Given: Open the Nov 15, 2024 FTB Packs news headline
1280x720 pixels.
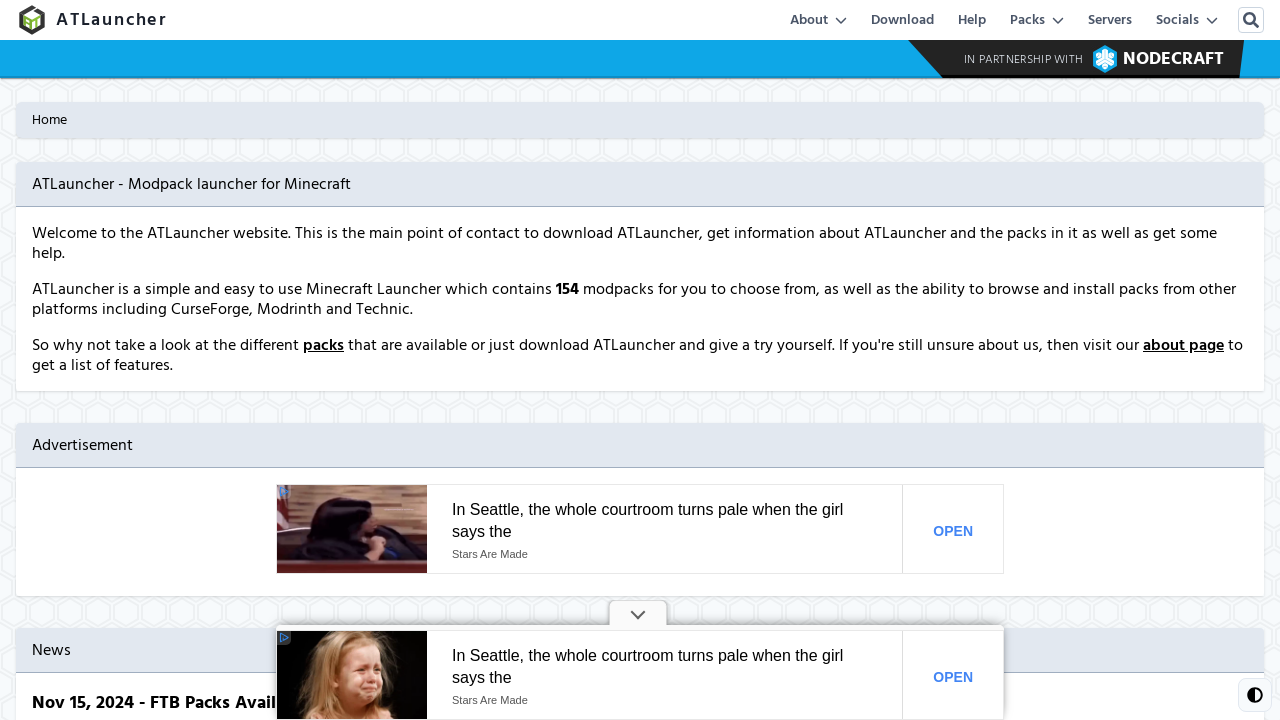Looking at the screenshot, I should tap(154, 703).
